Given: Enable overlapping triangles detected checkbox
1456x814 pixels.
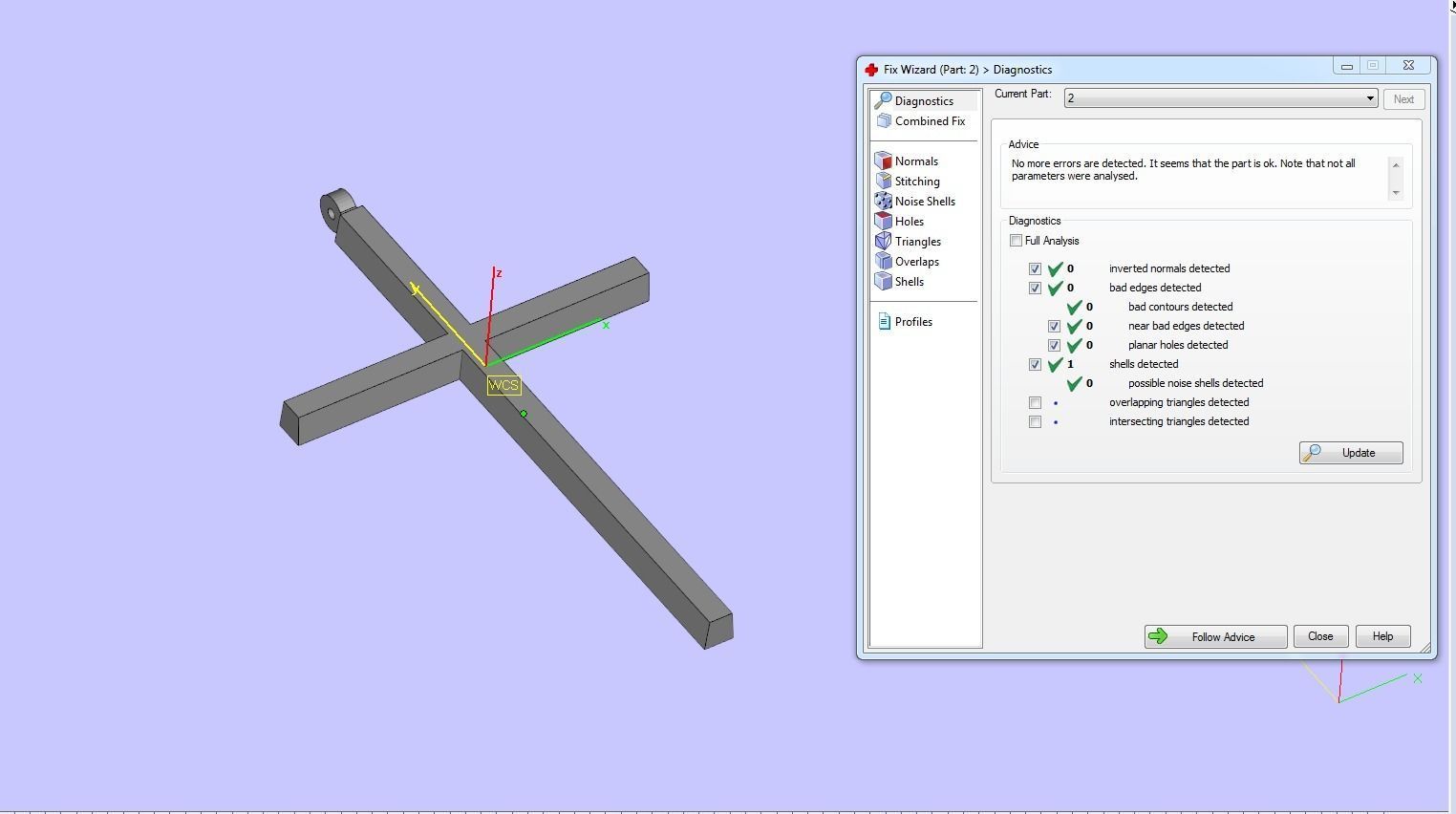Looking at the screenshot, I should point(1035,403).
